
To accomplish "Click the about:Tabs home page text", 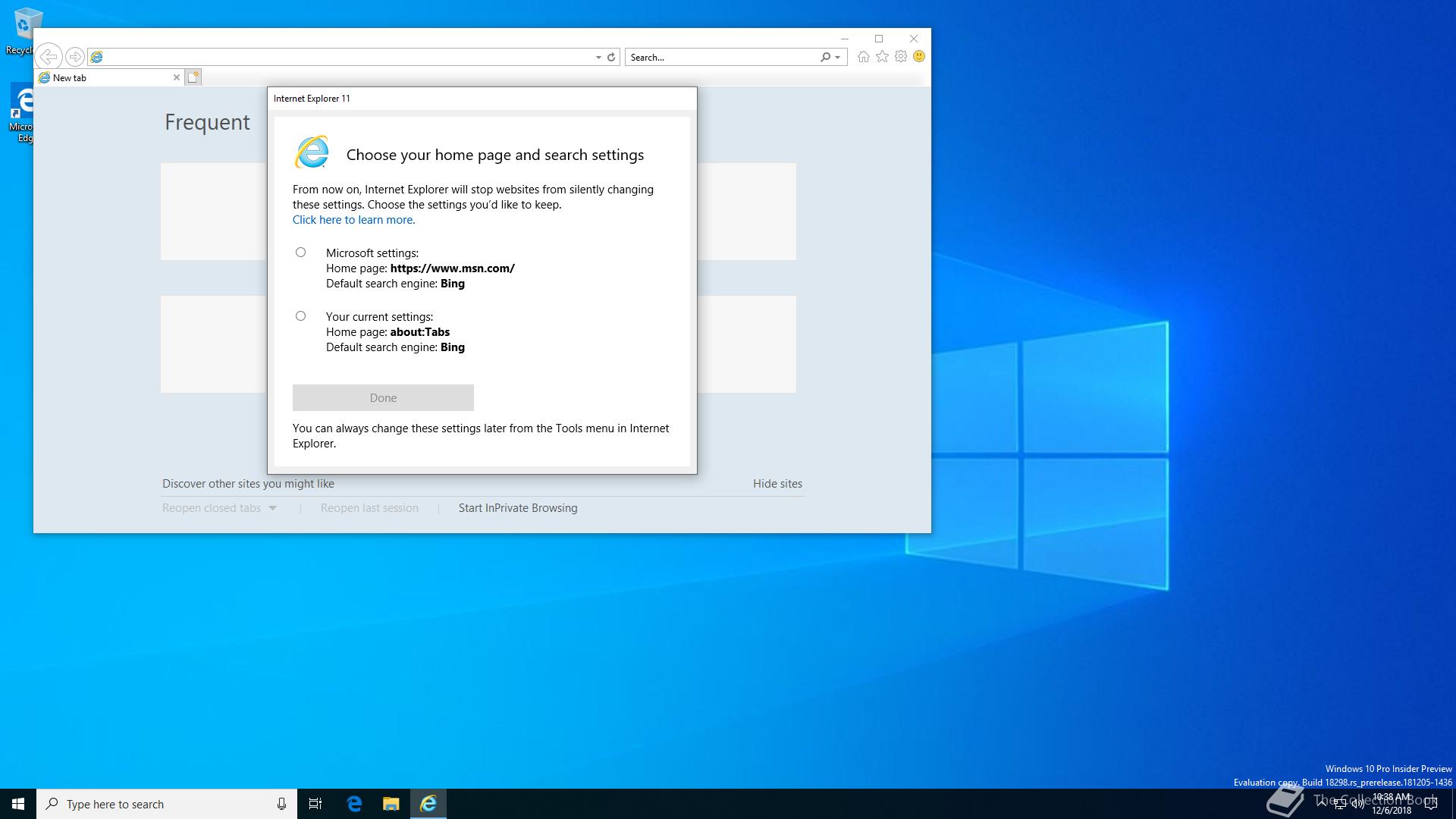I will coord(419,332).
